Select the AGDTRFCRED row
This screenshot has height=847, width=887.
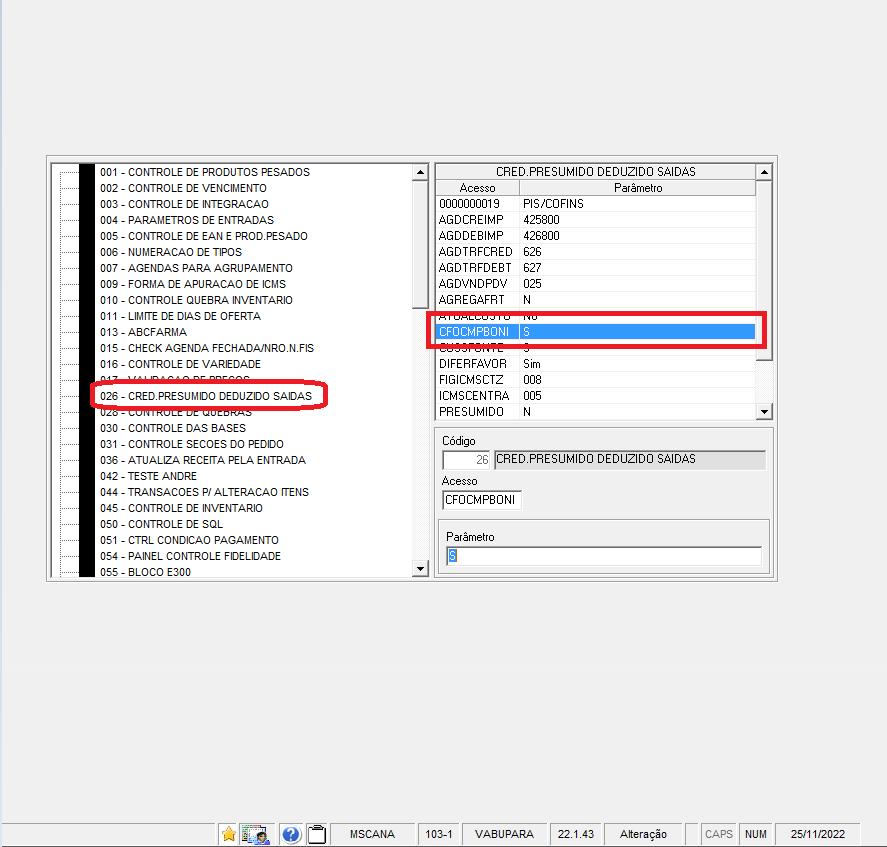tap(596, 252)
